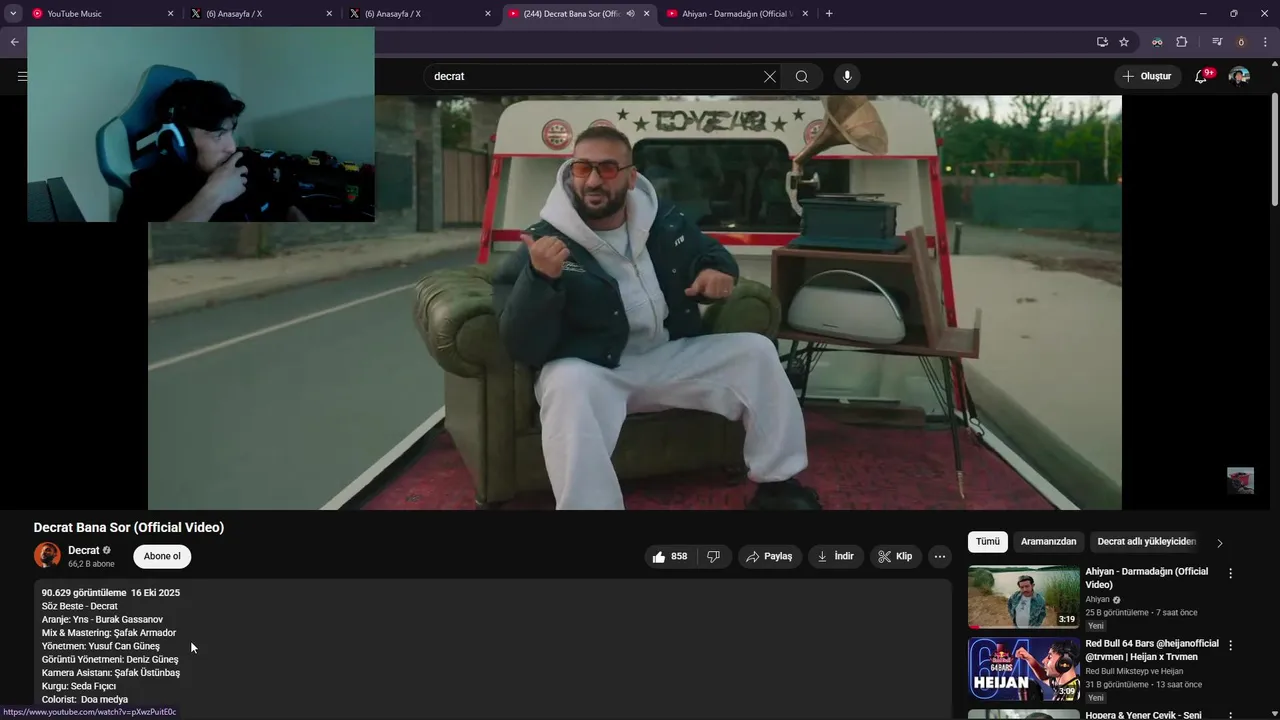This screenshot has height=720, width=1280.
Task: Clear the search box with X icon
Action: coord(770,76)
